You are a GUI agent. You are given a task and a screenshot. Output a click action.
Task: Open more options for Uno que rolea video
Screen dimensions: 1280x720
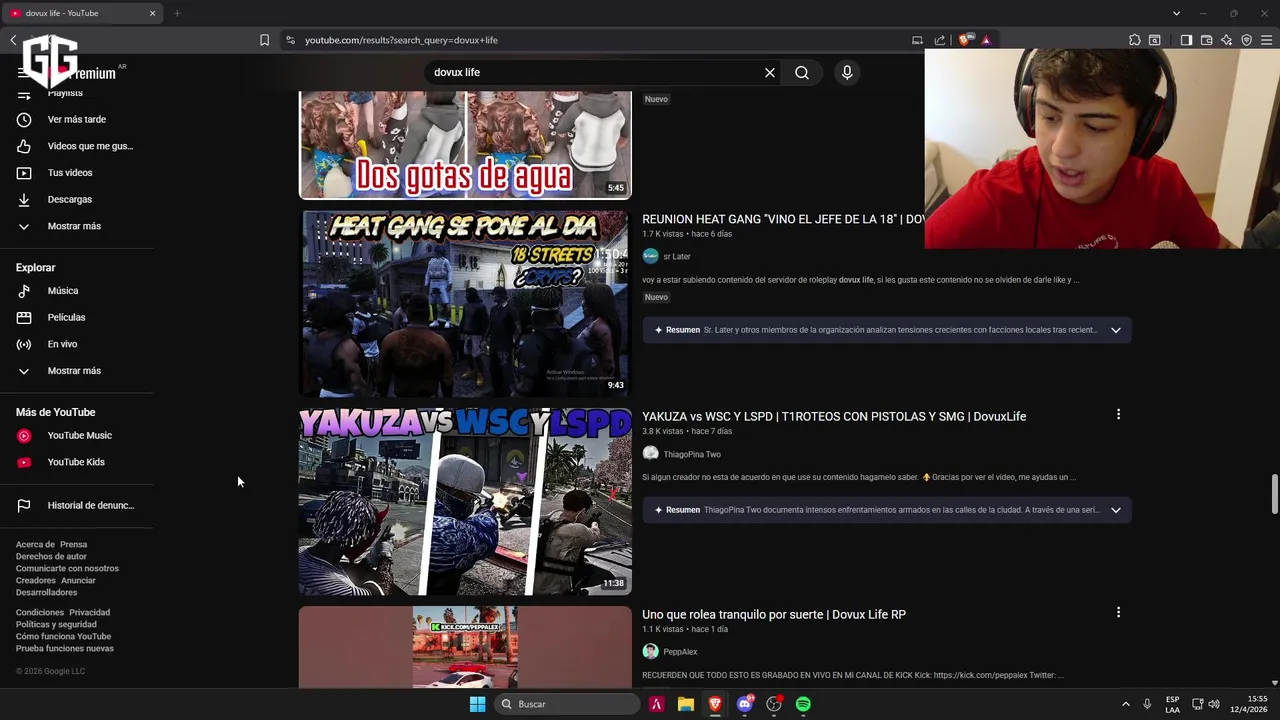(x=1118, y=612)
